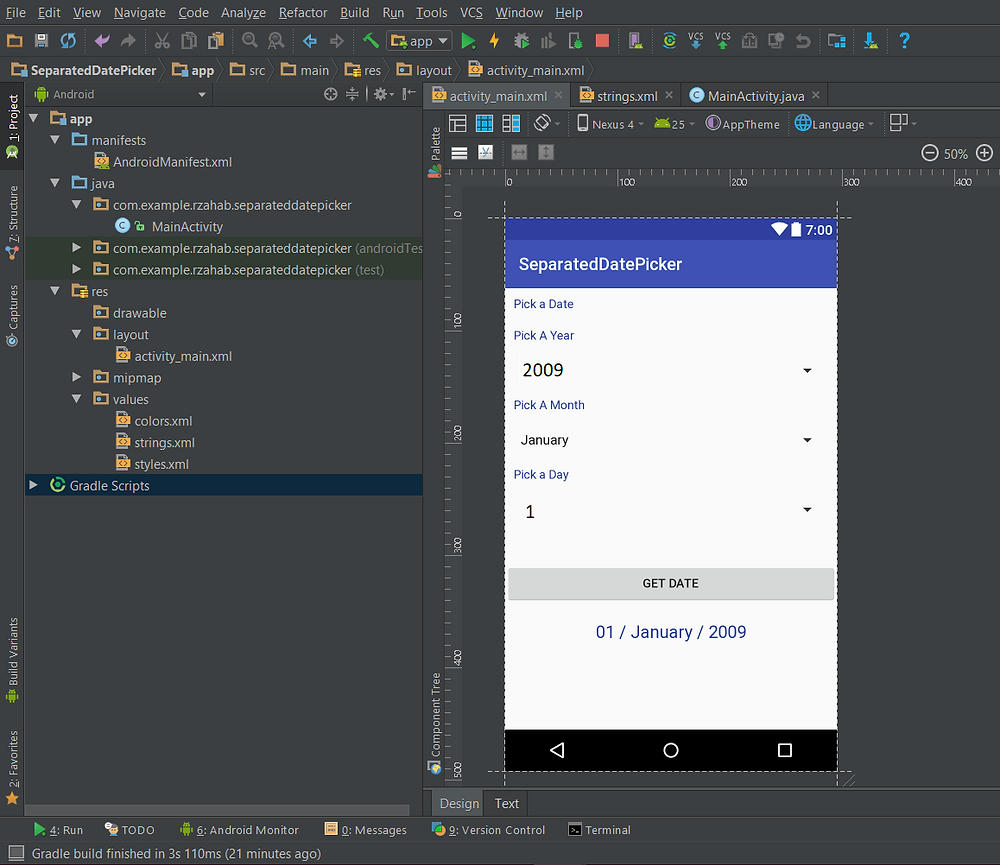Screen dimensions: 1000x865
Task: Apply changes with the lightning bolt icon
Action: click(x=494, y=41)
